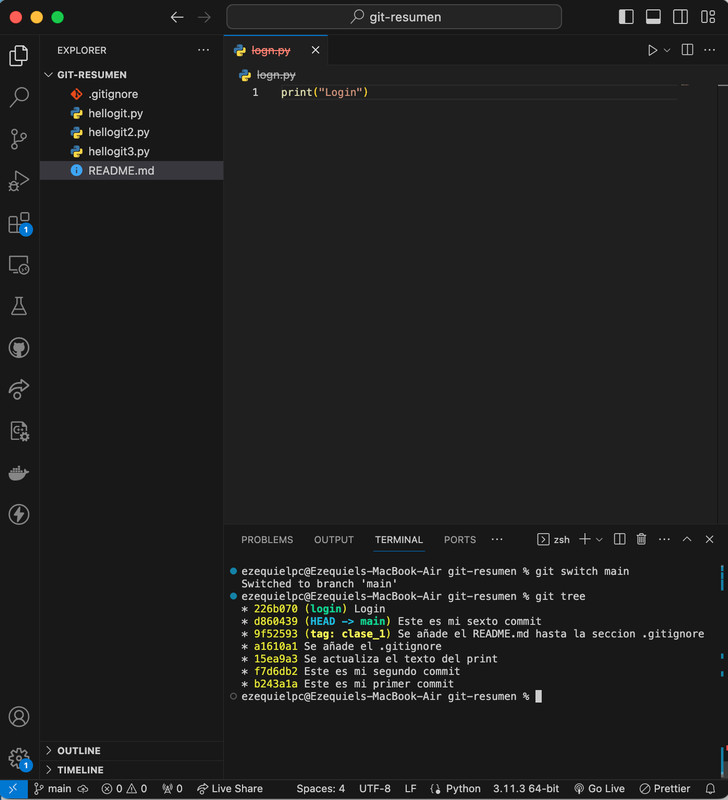Open Extensions view with badge
The image size is (728, 800).
[x=20, y=223]
